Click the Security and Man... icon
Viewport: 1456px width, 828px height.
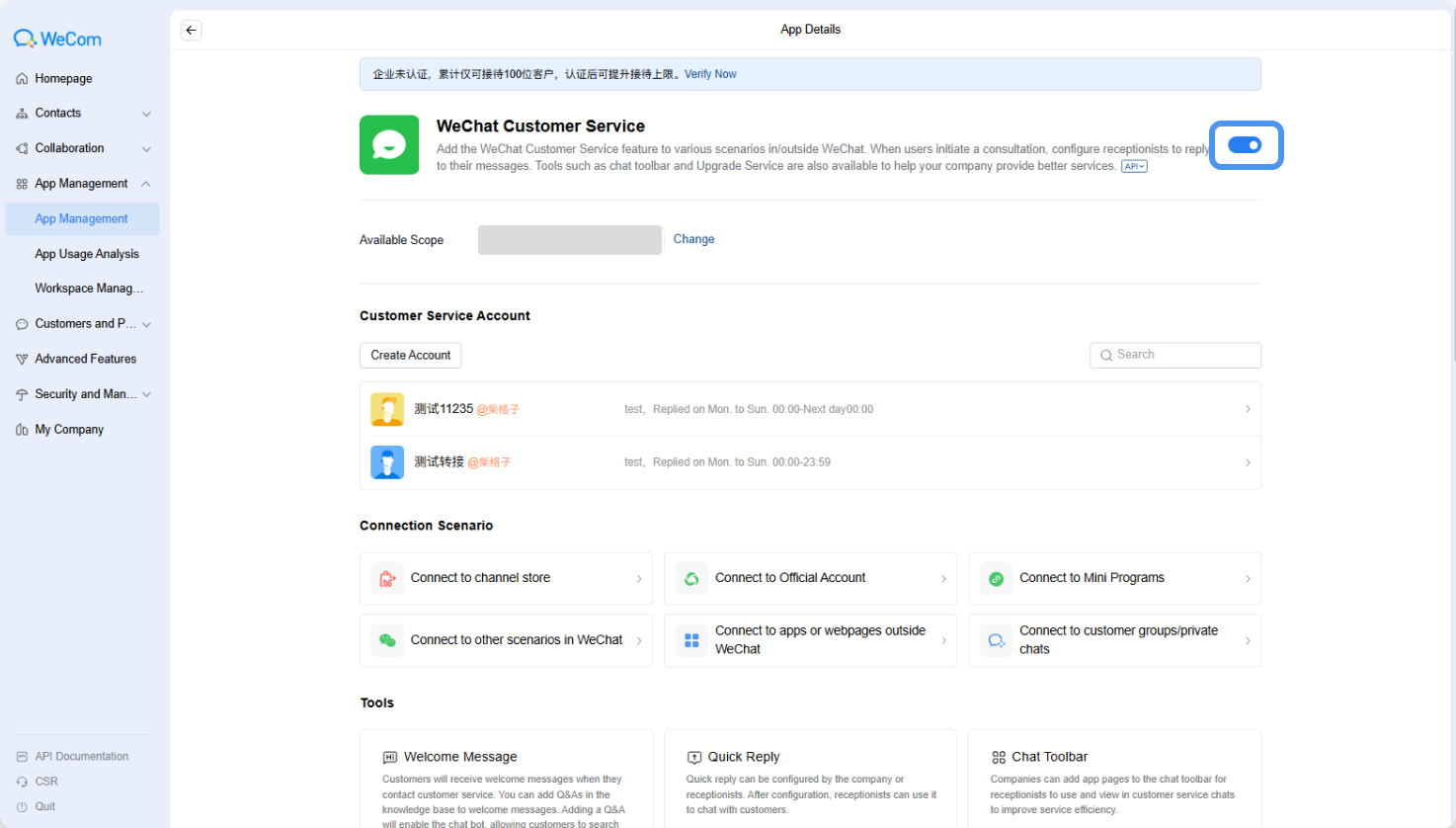pyautogui.click(x=22, y=394)
